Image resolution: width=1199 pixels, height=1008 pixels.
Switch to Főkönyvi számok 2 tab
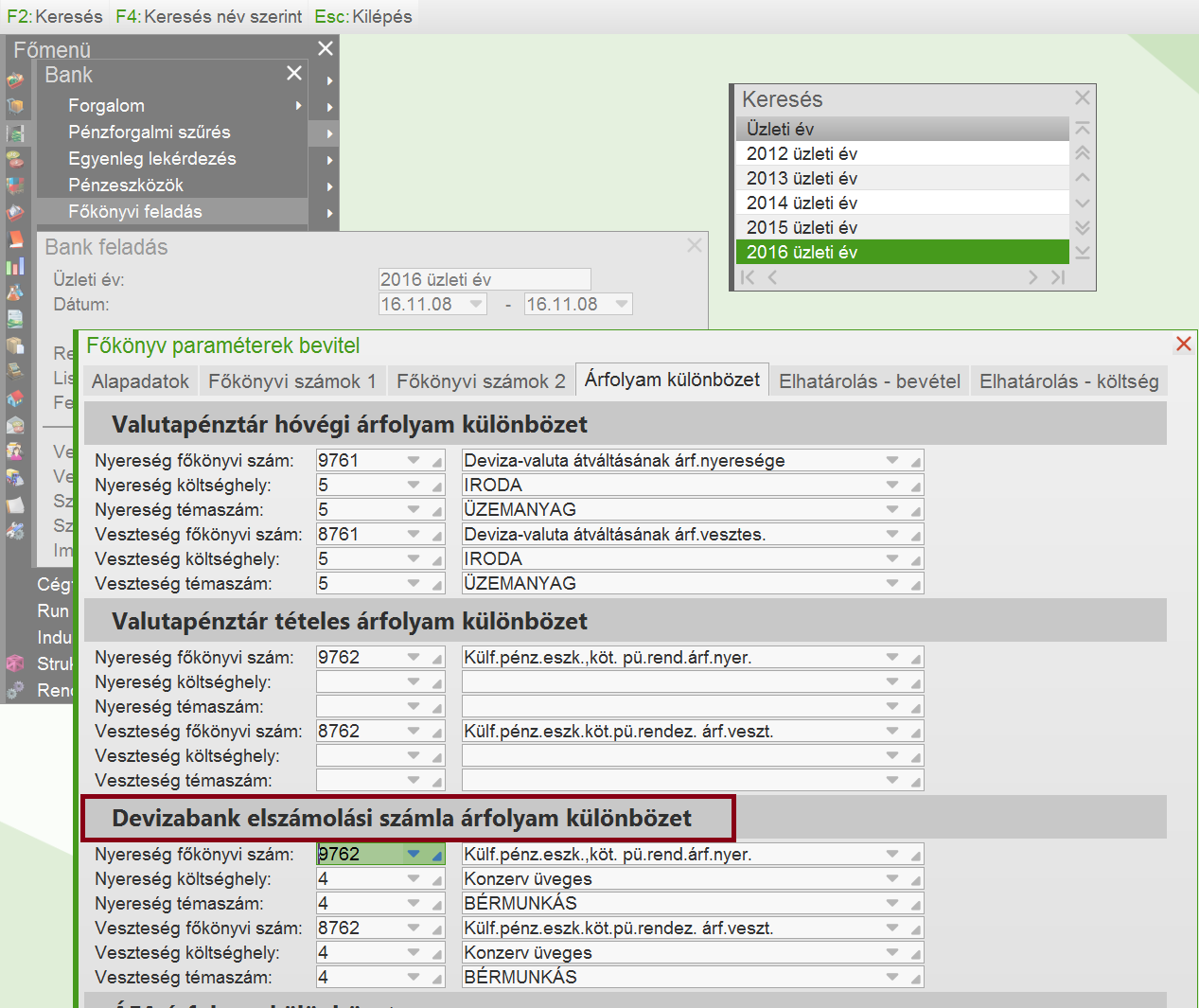(481, 381)
